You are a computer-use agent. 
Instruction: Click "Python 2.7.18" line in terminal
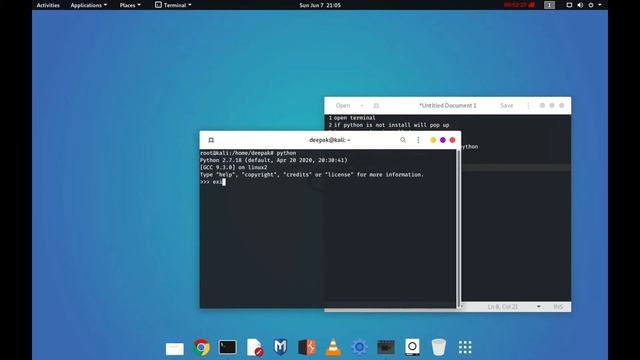(x=273, y=160)
